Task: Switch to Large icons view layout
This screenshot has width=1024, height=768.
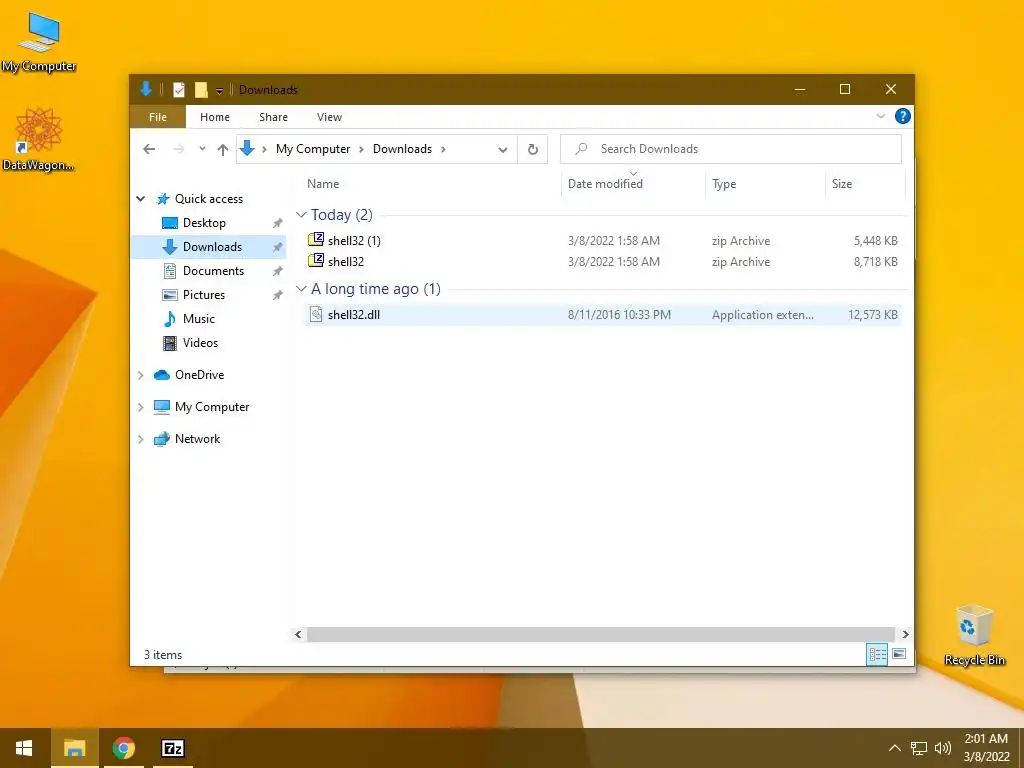Action: (899, 654)
